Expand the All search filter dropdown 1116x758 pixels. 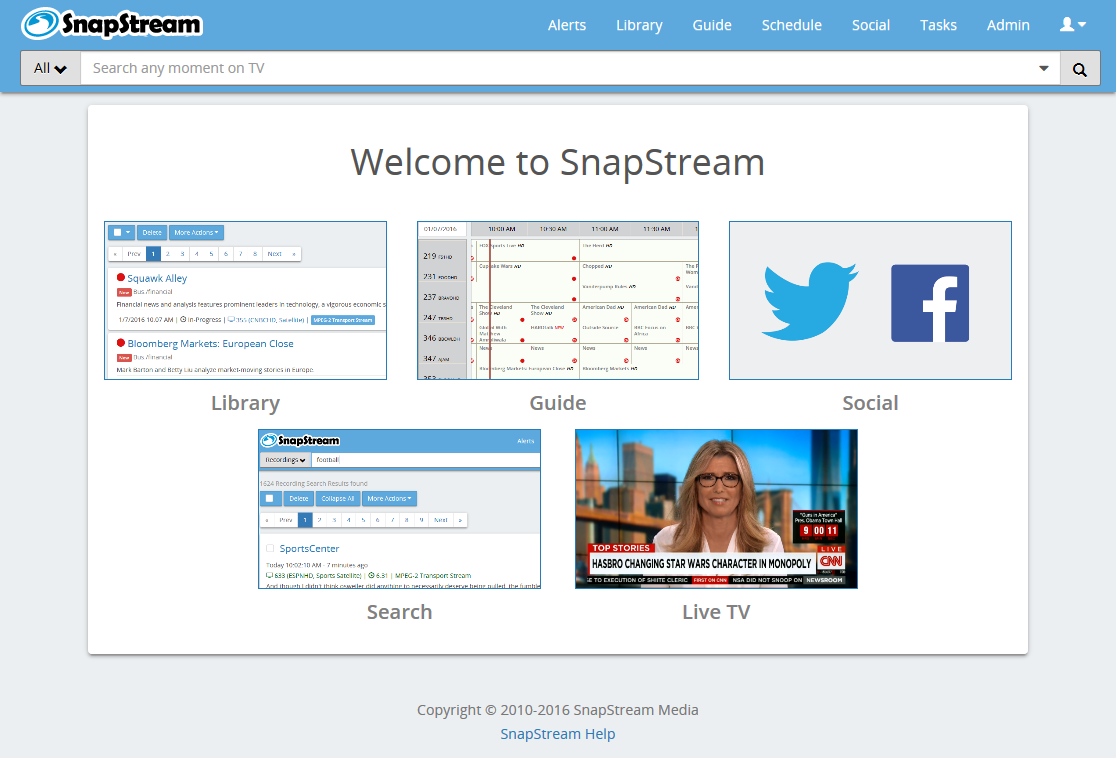(x=51, y=69)
